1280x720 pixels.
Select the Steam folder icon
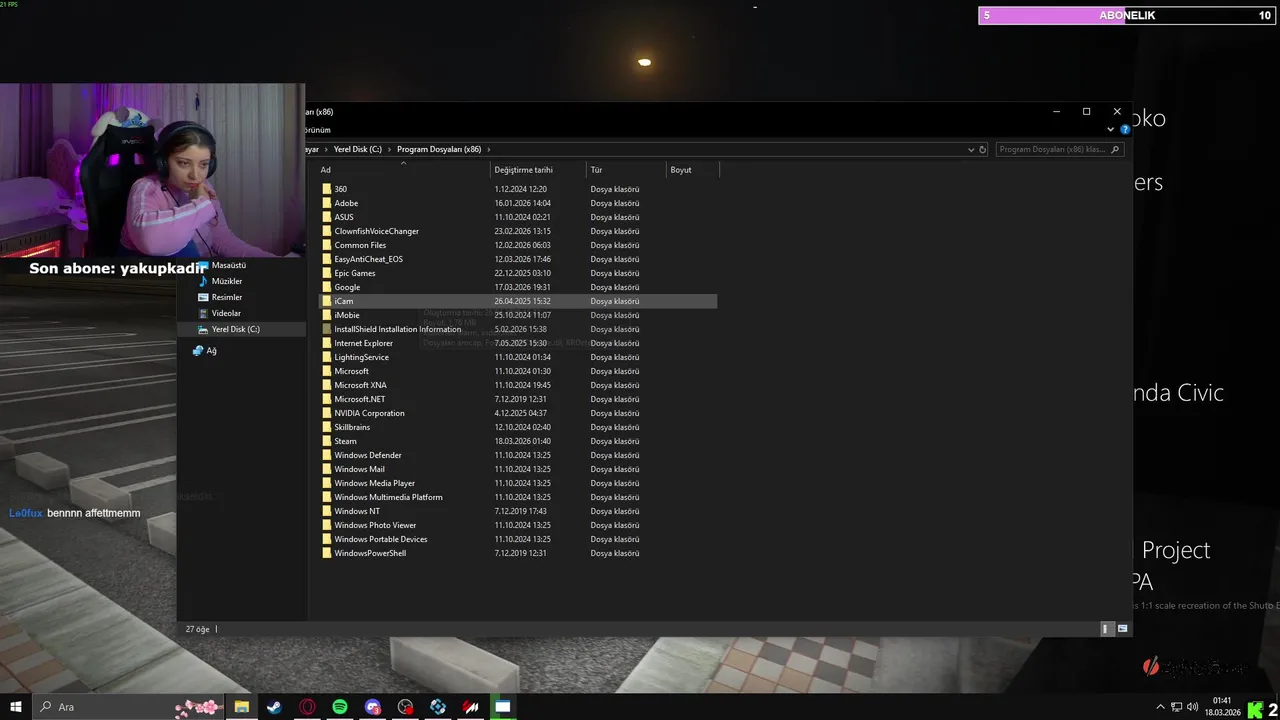(x=326, y=441)
